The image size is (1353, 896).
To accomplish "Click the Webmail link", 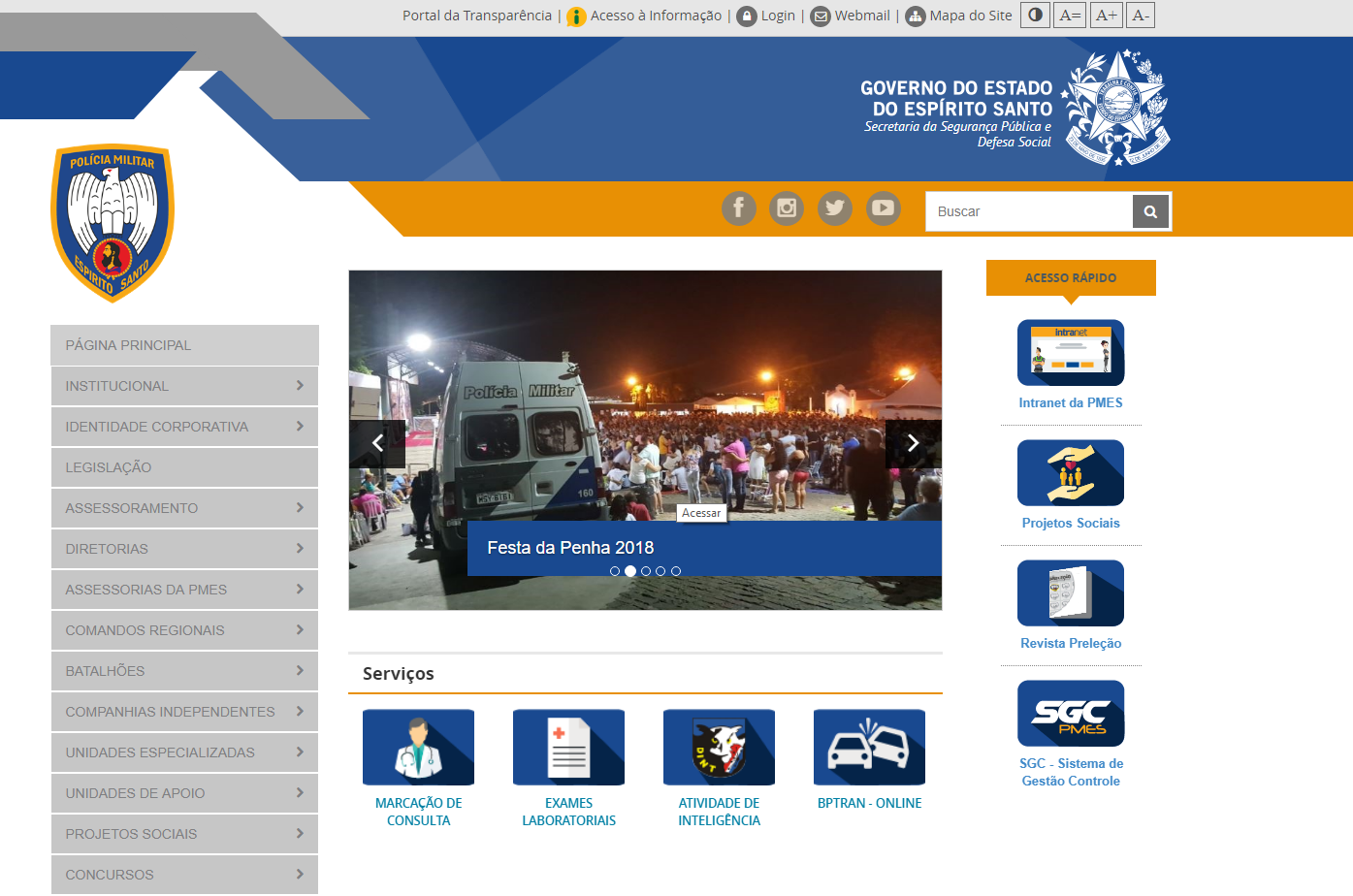I will (861, 16).
